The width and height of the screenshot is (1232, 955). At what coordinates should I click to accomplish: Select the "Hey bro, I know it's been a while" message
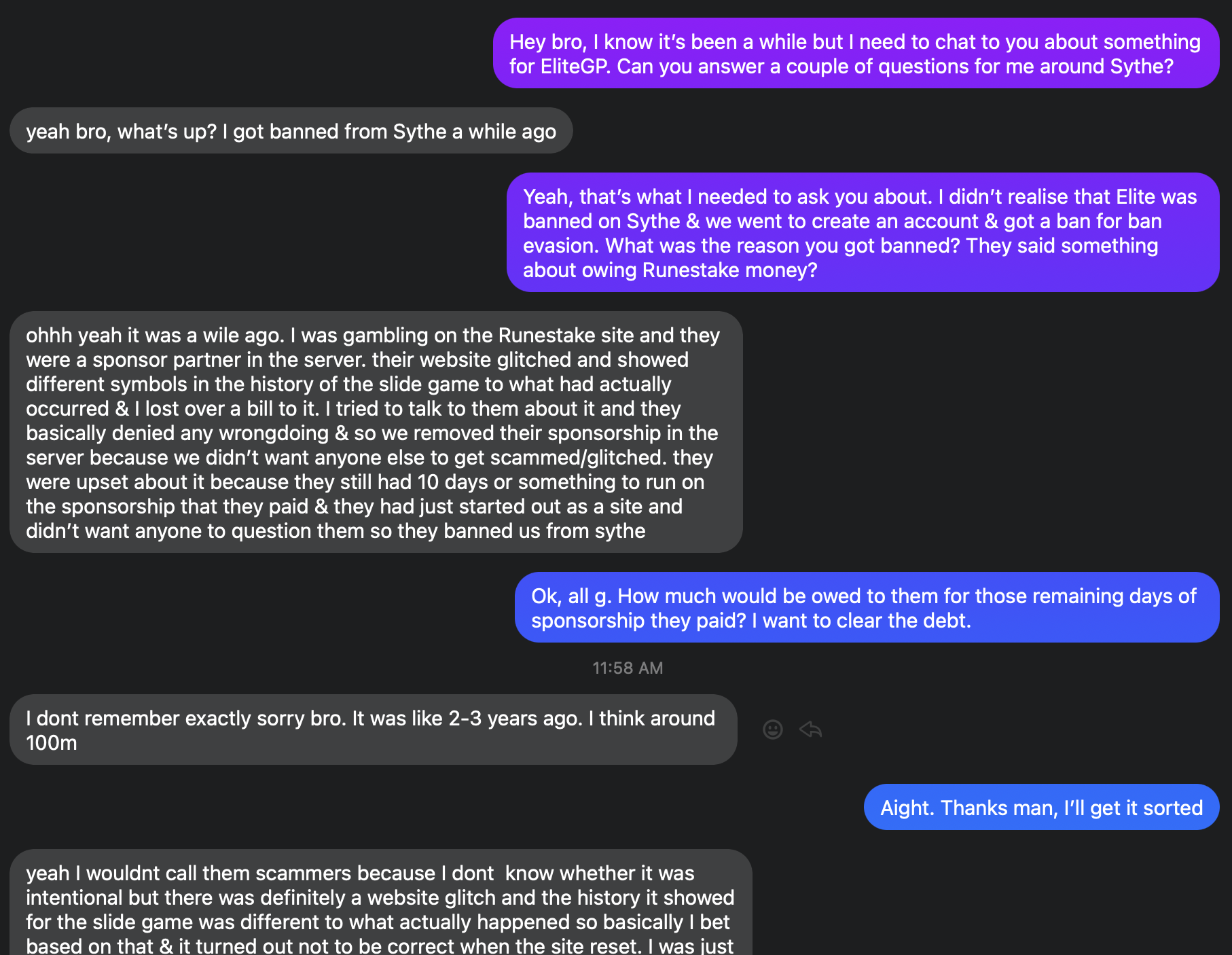click(x=856, y=54)
